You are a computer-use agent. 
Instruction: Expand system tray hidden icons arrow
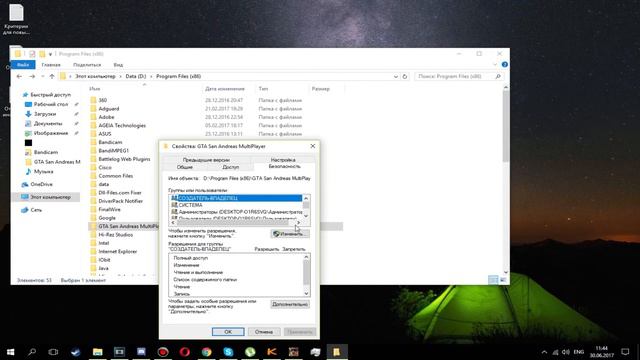(x=544, y=352)
